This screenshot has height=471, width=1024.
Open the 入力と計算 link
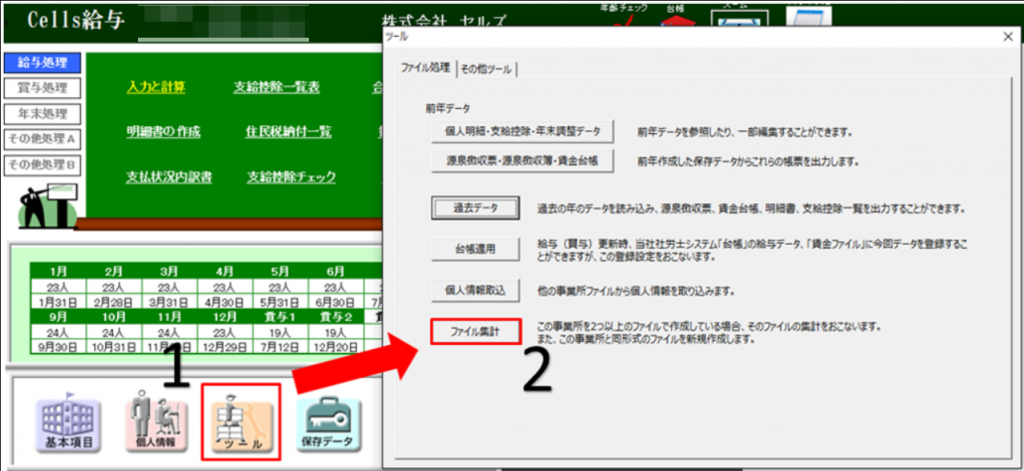(156, 88)
